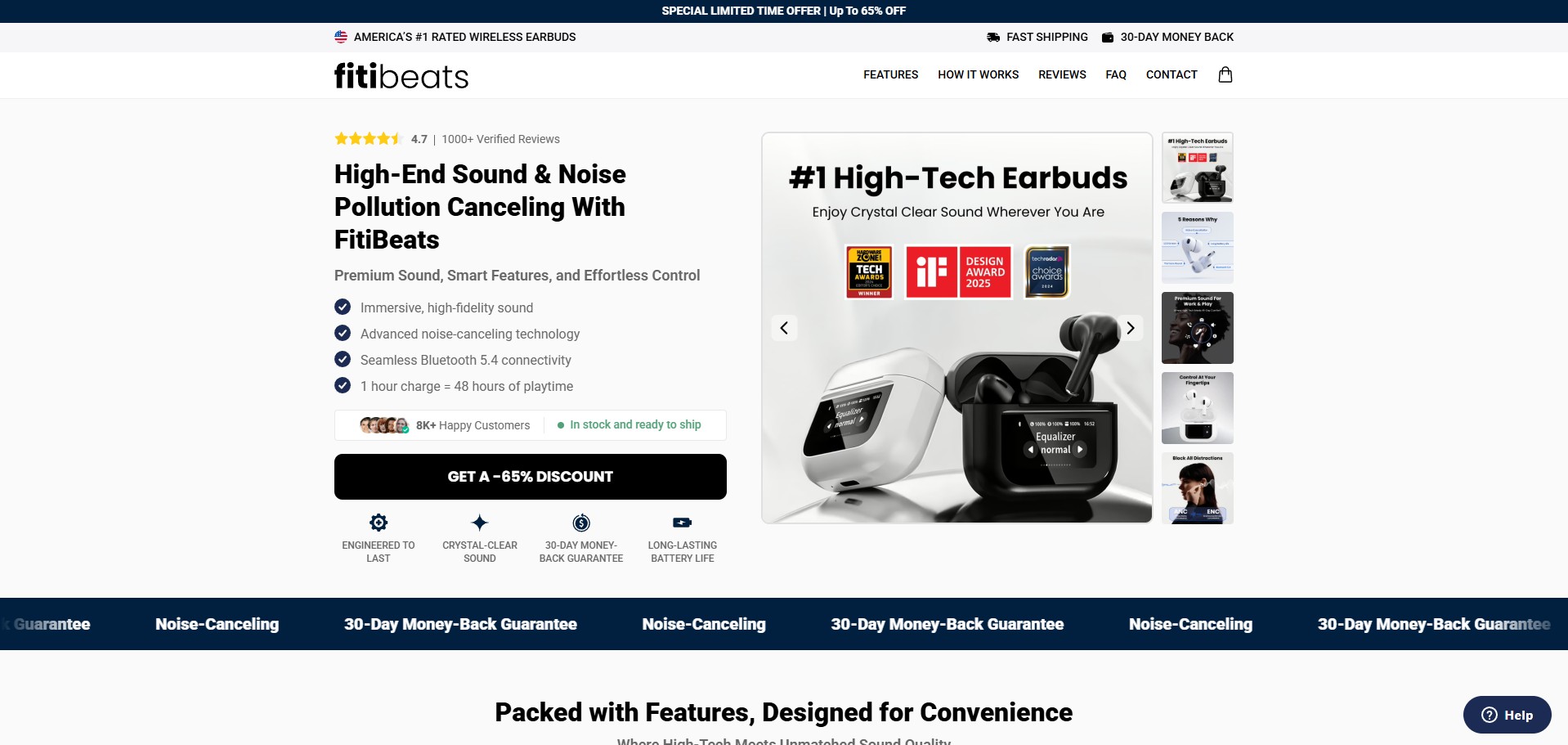
Task: Select the Block All Distractions thumbnail
Action: pyautogui.click(x=1198, y=488)
